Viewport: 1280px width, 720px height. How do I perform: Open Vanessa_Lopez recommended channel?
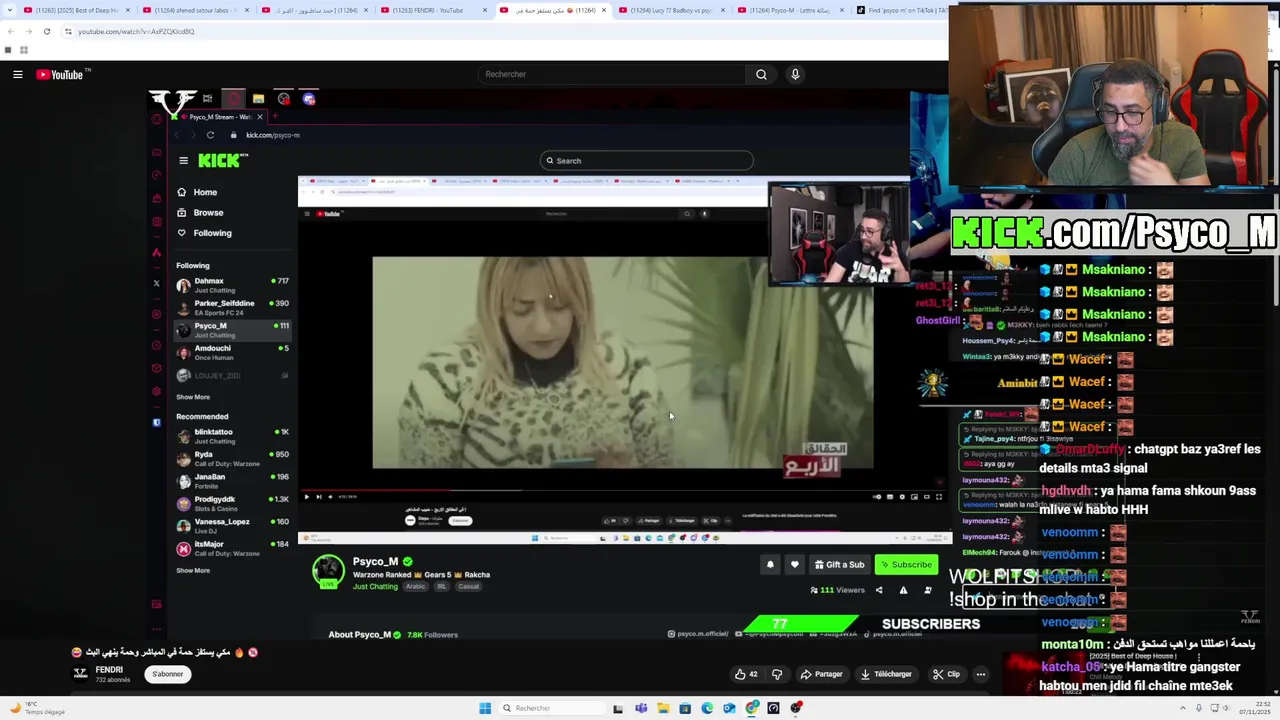pos(232,526)
